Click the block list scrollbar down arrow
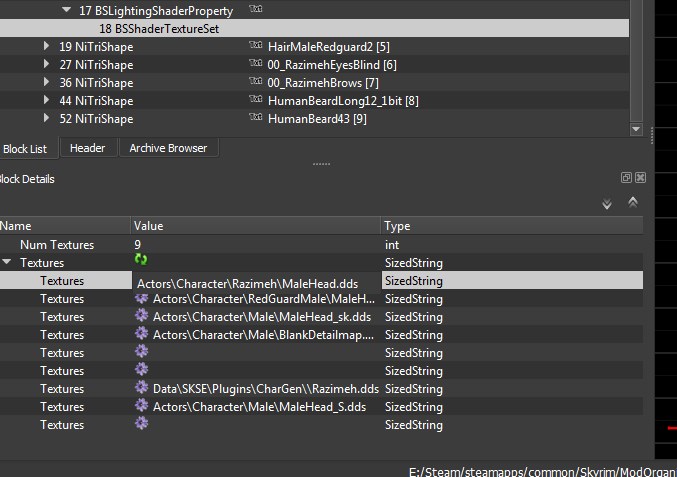This screenshot has width=677, height=477. tap(636, 129)
